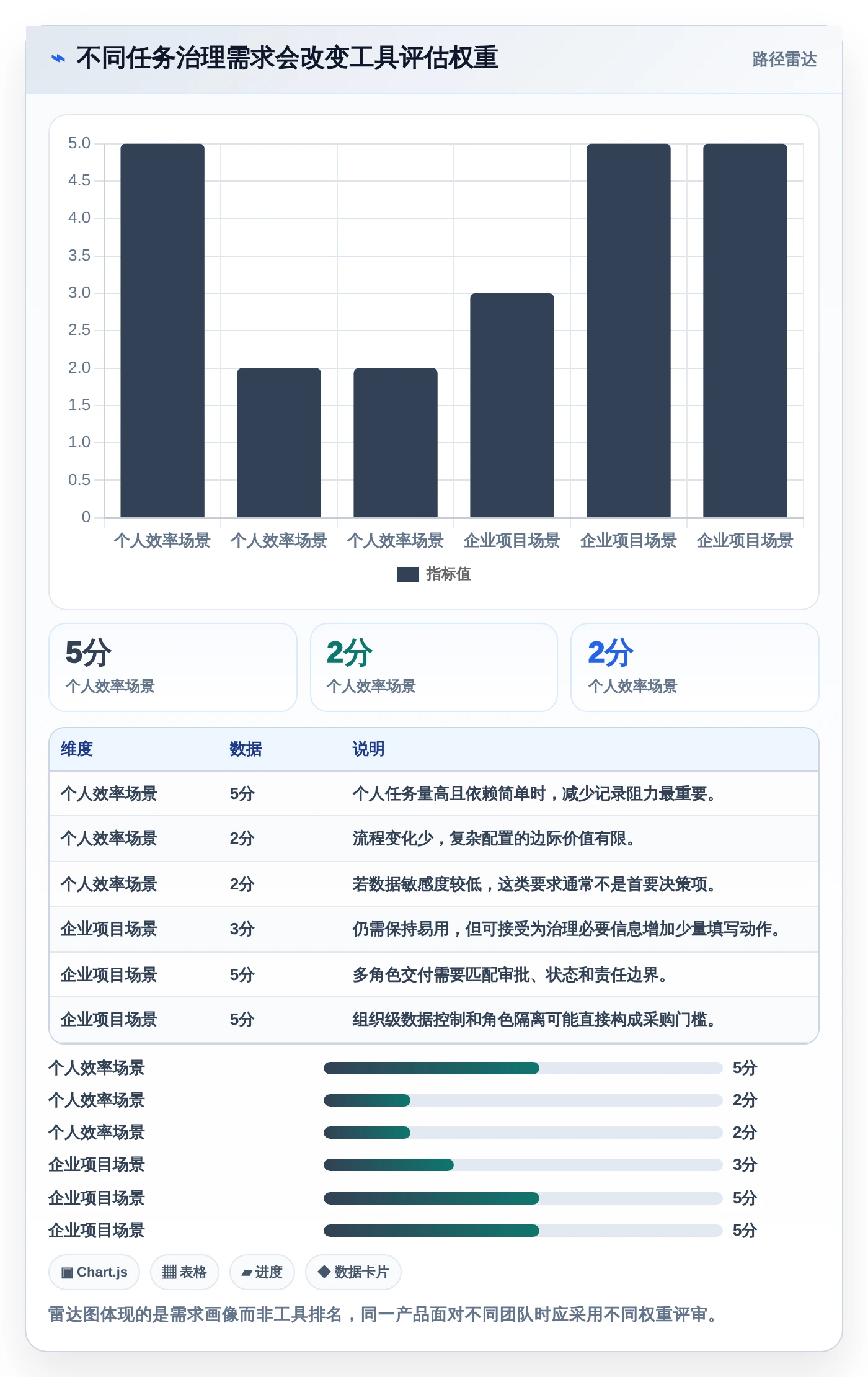
Task: Click the 个人效率场景 progress bar labeled 5分
Action: click(523, 1068)
